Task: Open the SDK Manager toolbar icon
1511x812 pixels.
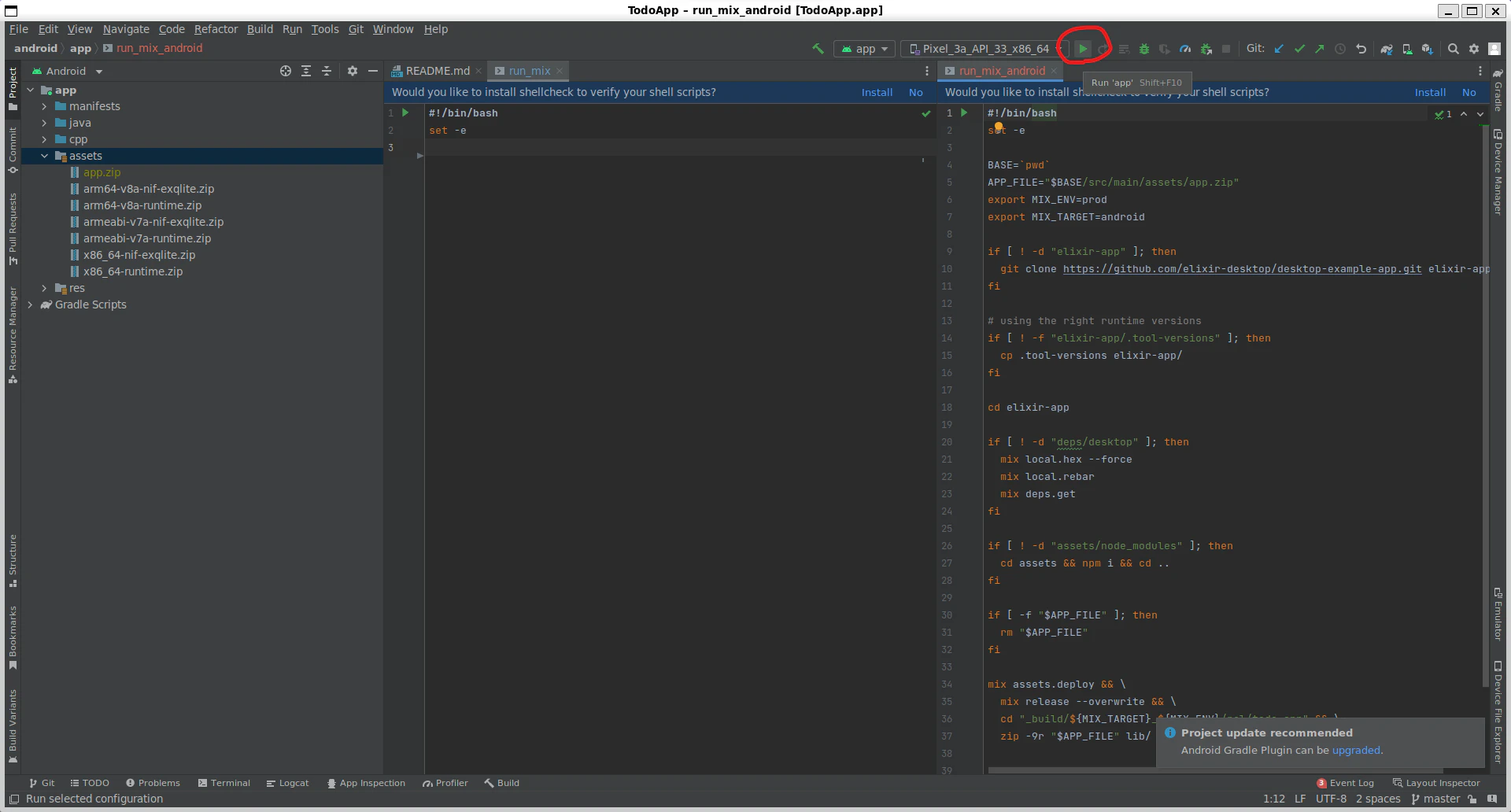Action: point(1428,49)
